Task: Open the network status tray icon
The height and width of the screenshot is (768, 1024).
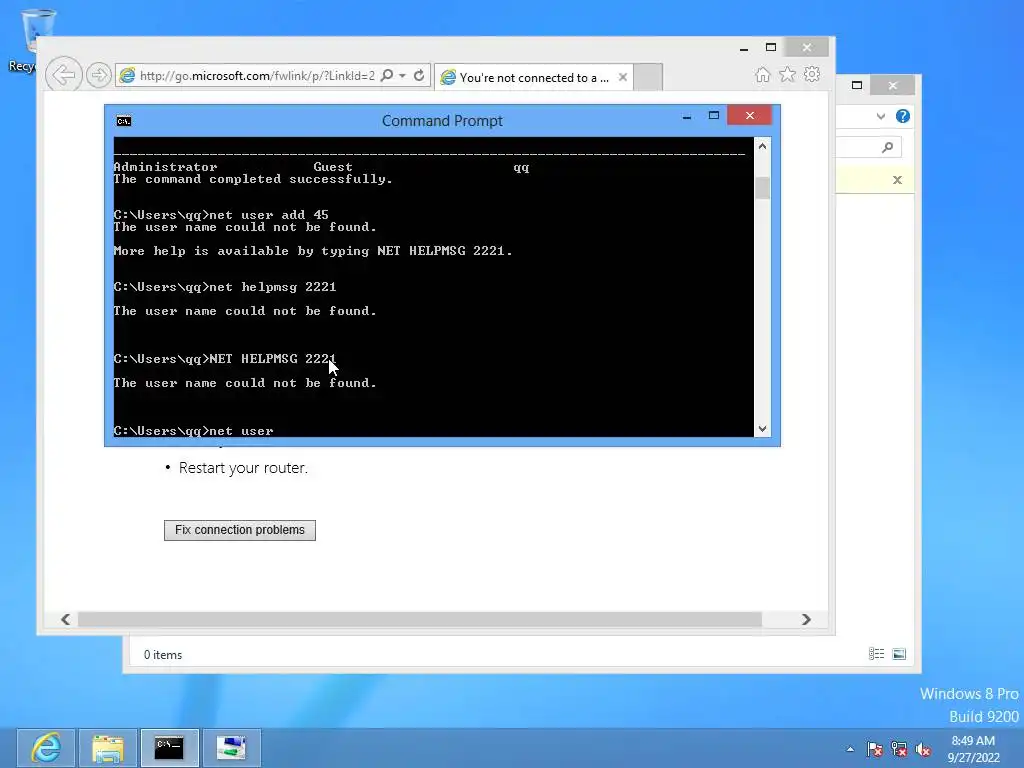Action: click(x=899, y=749)
